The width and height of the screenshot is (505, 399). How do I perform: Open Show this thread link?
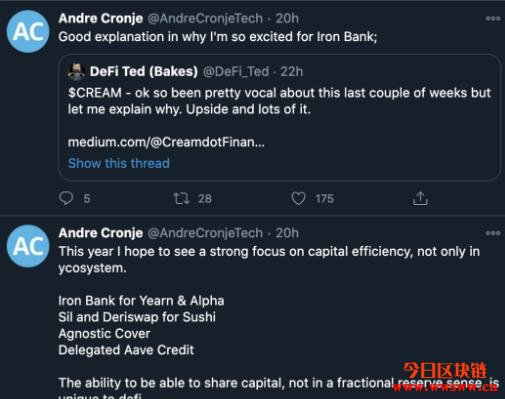[x=119, y=163]
